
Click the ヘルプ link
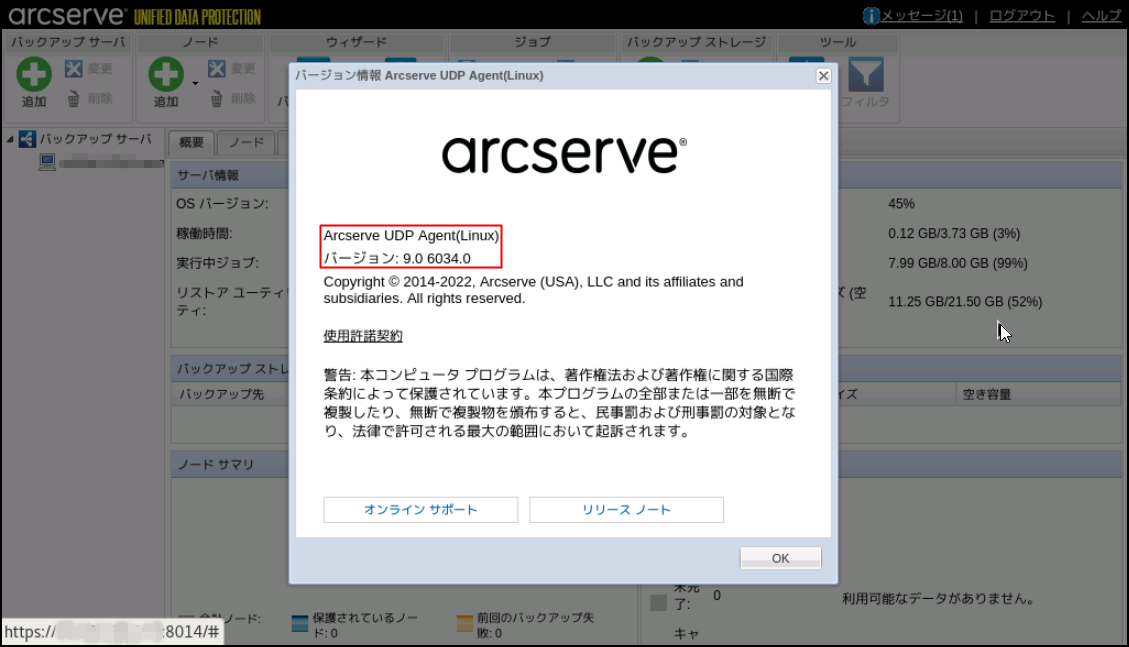pos(1101,16)
